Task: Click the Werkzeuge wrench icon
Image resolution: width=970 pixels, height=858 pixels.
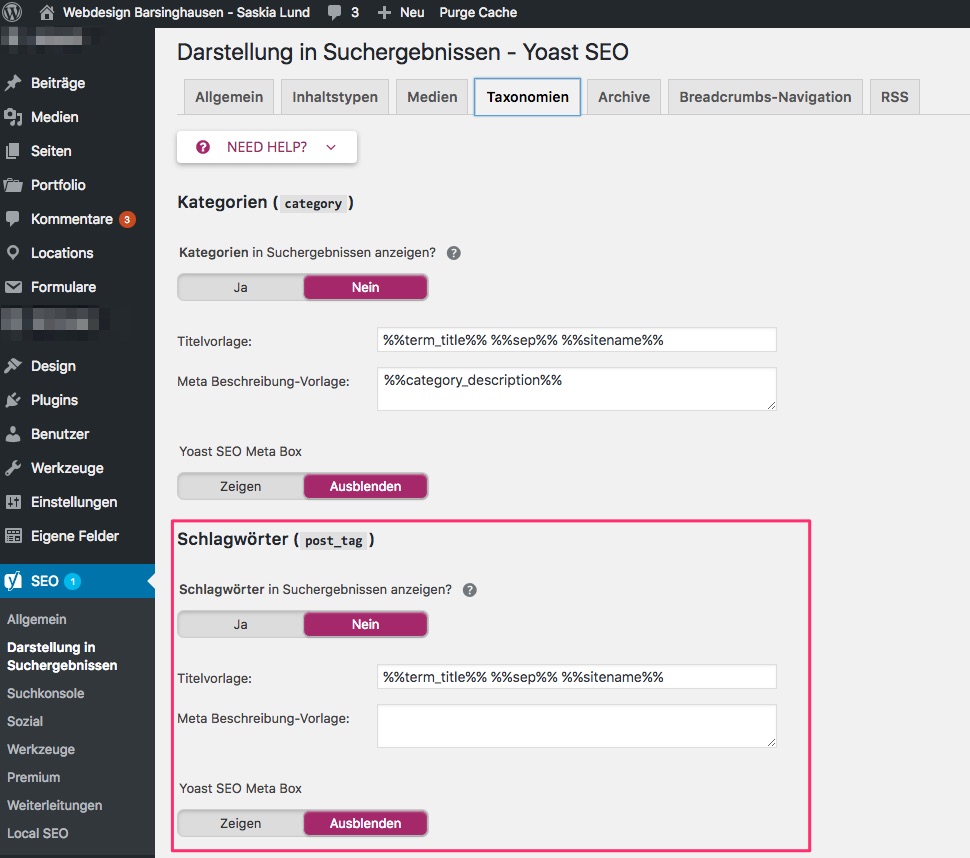Action: (13, 468)
